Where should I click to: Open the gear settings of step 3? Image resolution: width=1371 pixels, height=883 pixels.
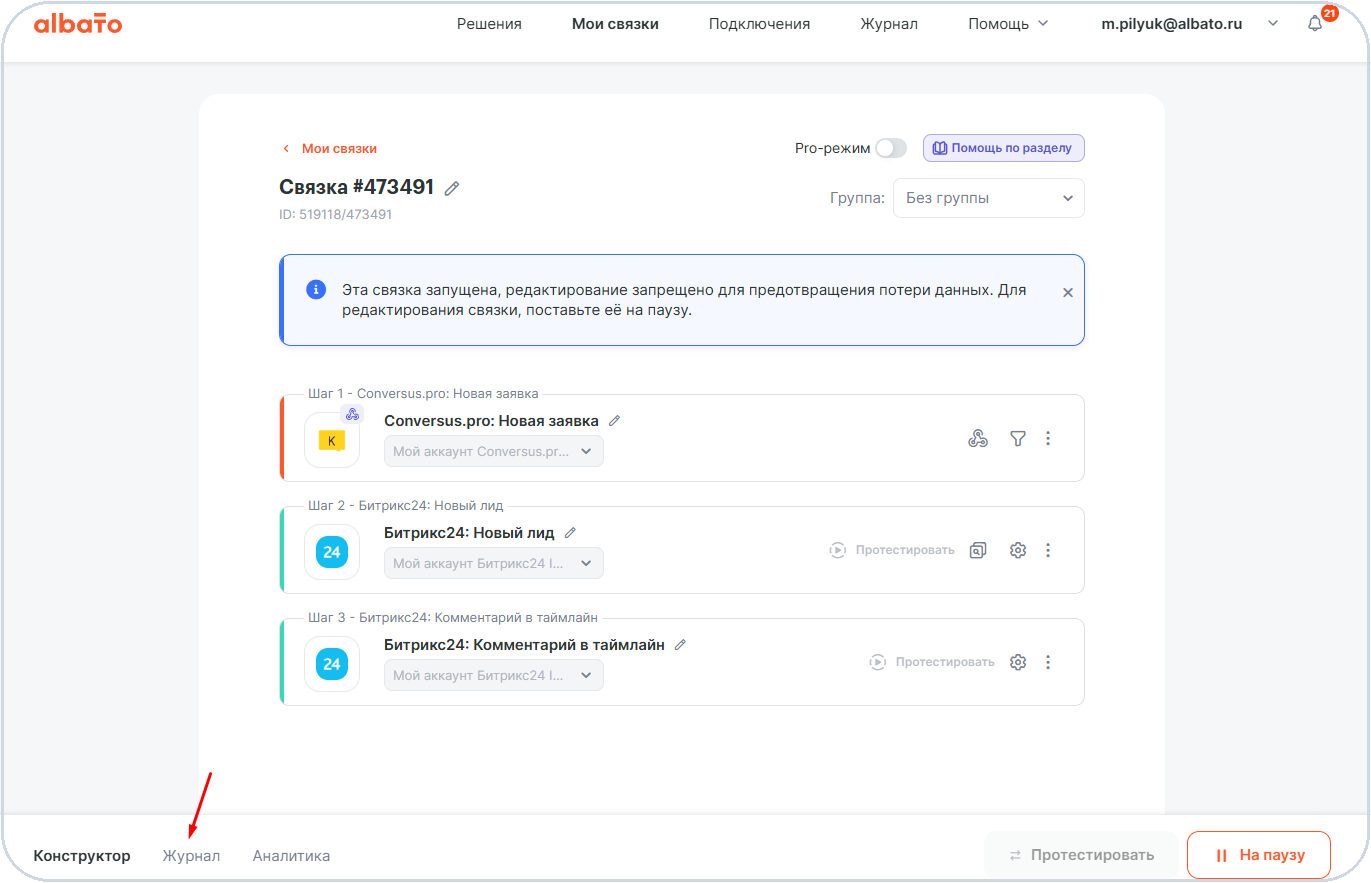[x=1018, y=662]
